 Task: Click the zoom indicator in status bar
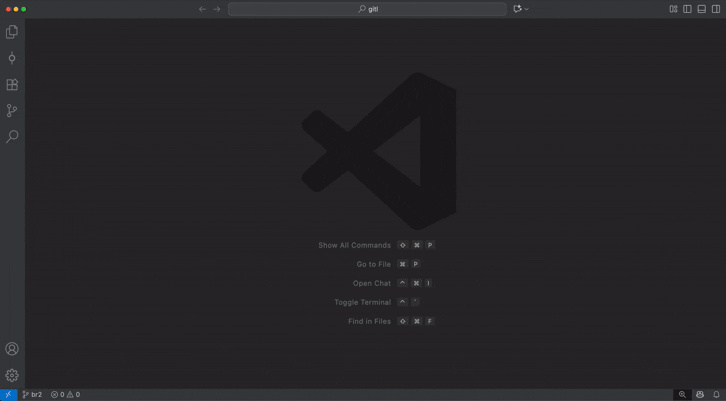[683, 394]
